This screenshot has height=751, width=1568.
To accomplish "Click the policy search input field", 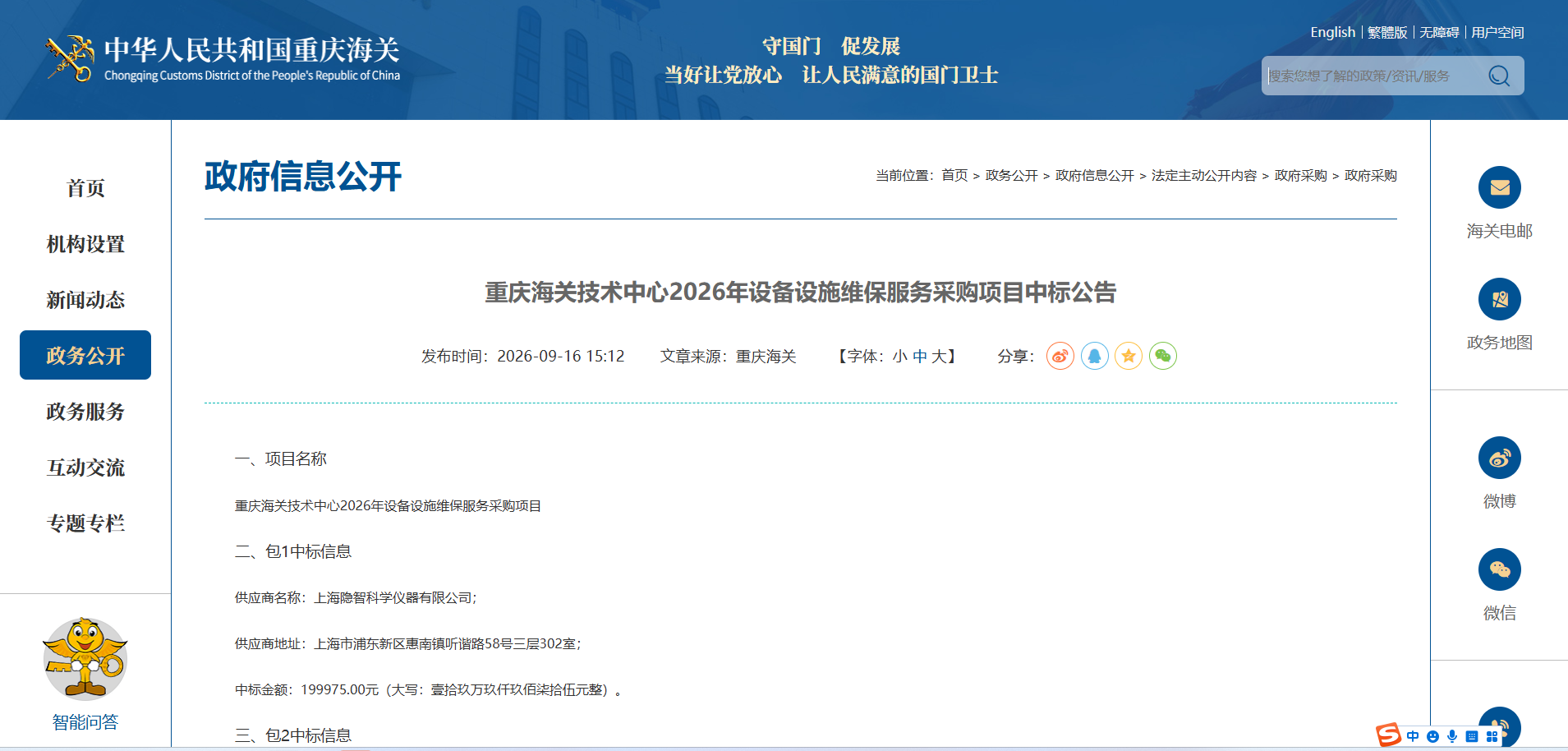I will tap(1372, 76).
